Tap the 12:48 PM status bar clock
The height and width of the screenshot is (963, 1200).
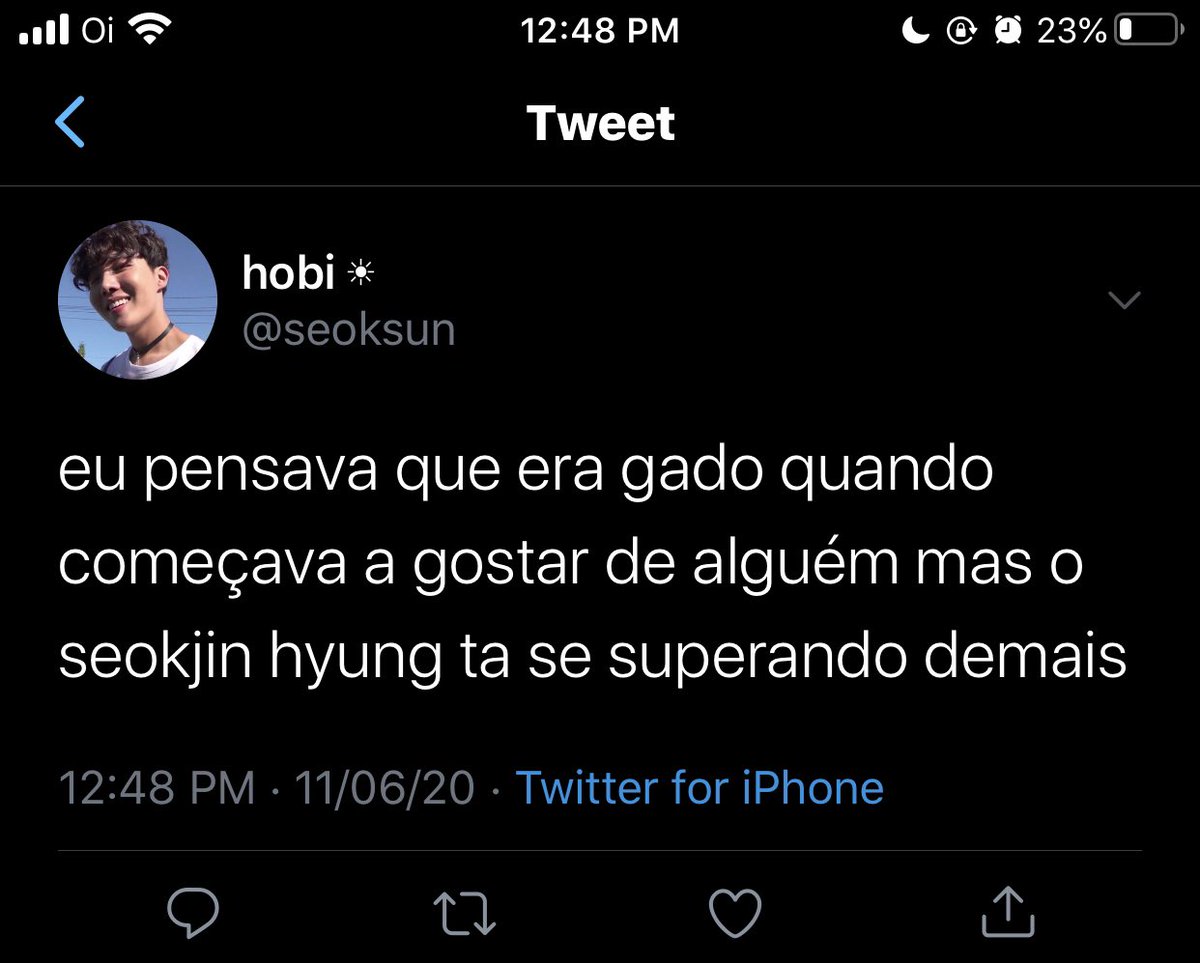(x=600, y=31)
